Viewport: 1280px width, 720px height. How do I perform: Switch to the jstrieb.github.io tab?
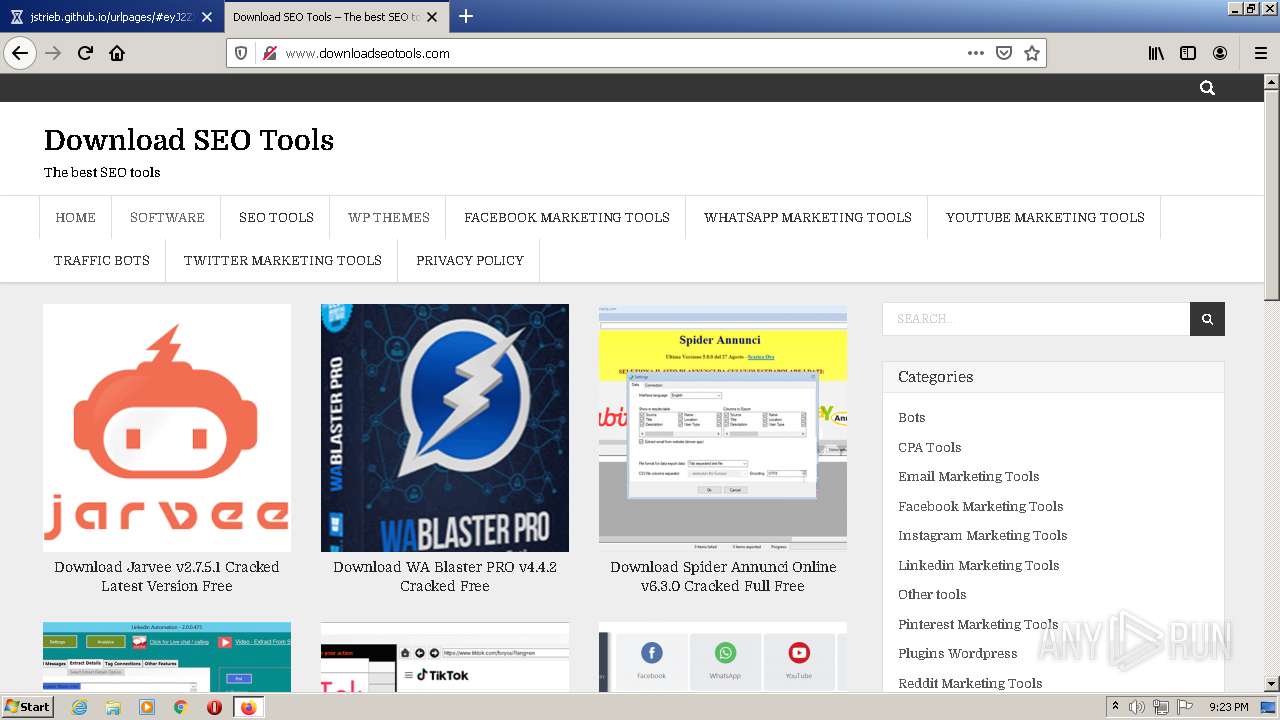tap(110, 17)
